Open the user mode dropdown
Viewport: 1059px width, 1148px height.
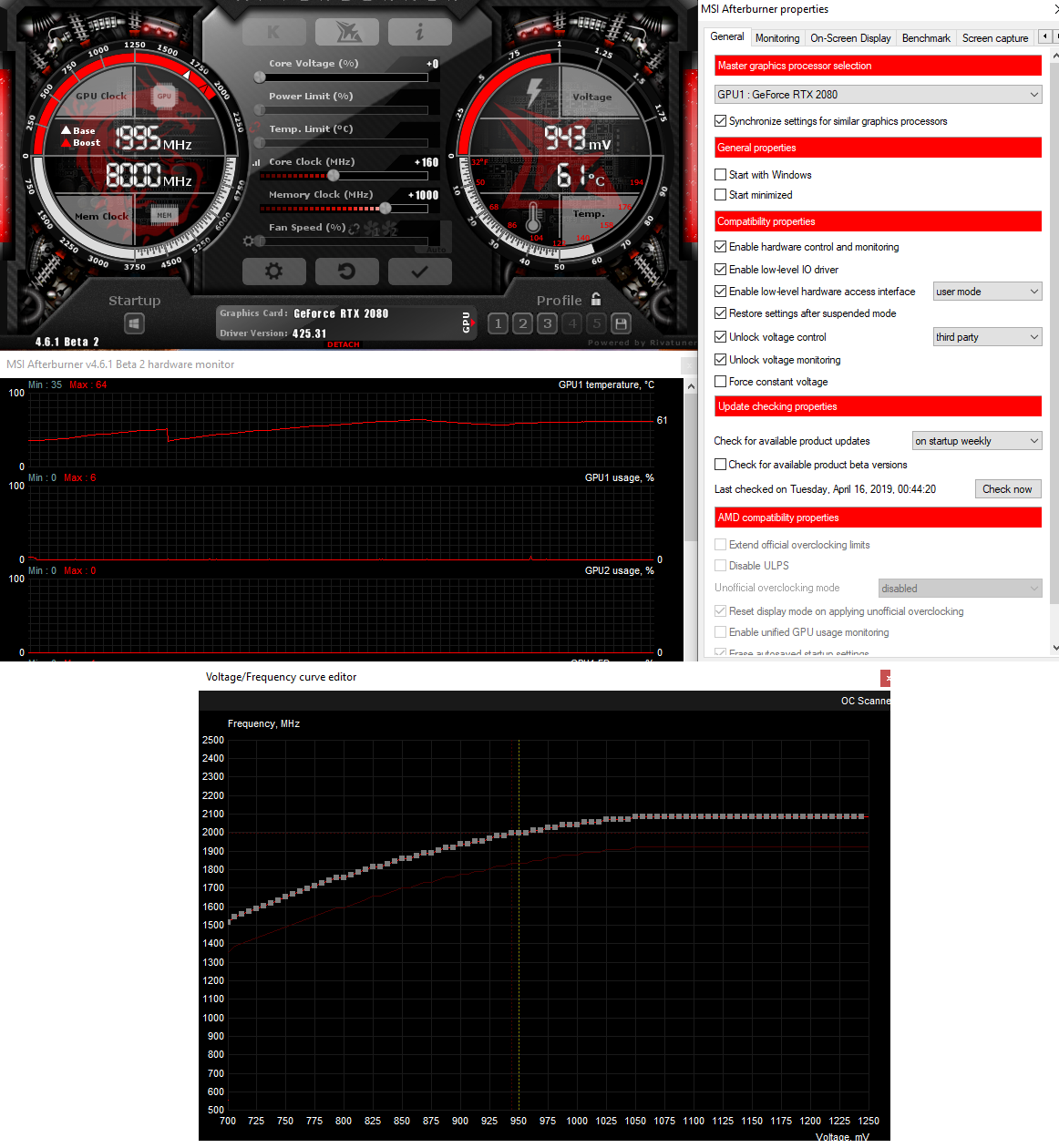point(987,292)
